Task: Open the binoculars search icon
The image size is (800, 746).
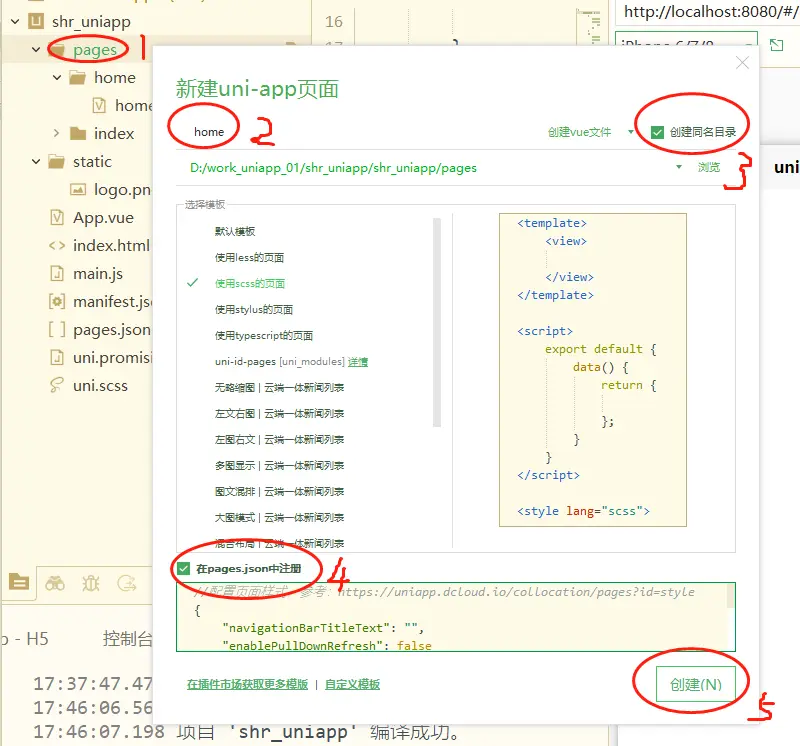Action: coord(55,583)
